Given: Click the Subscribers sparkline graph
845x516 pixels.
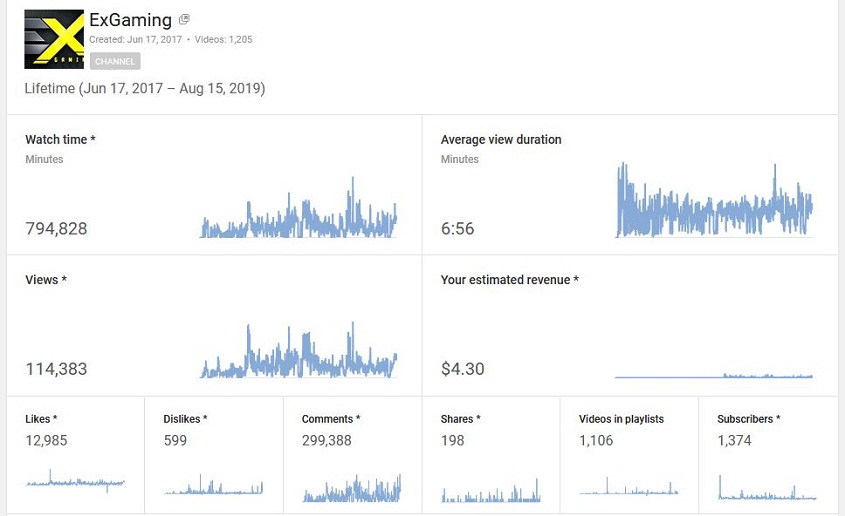Looking at the screenshot, I should tap(767, 487).
